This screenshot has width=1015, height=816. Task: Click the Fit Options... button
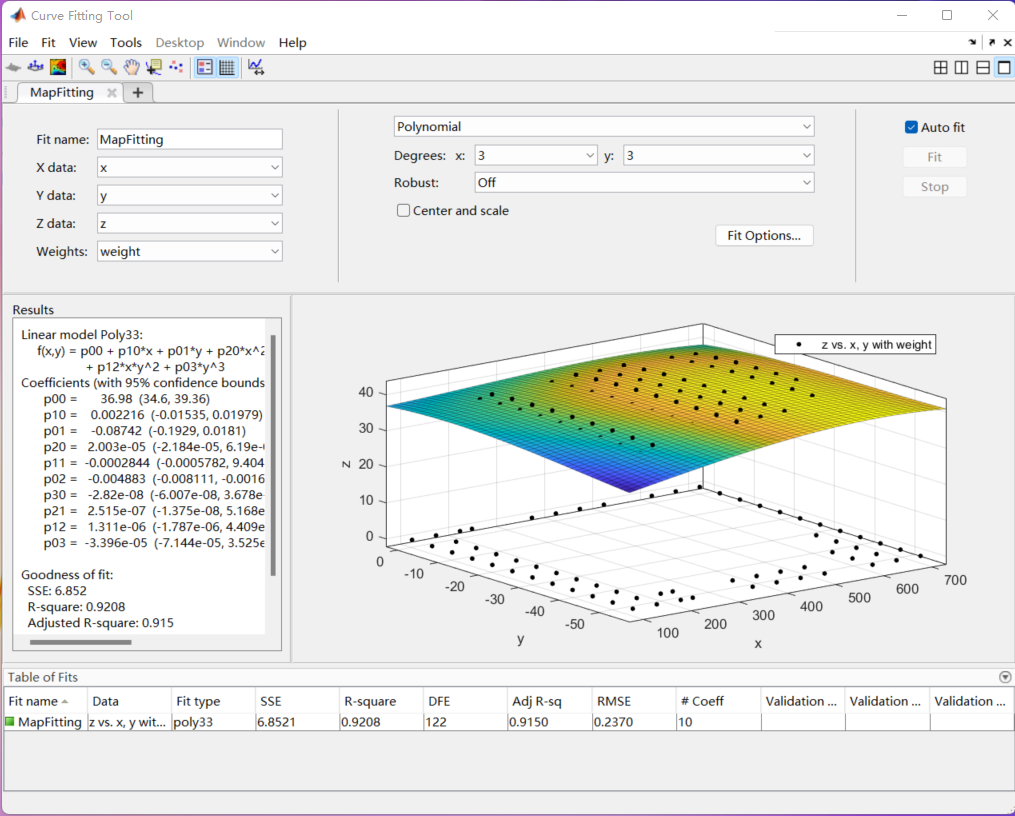764,236
